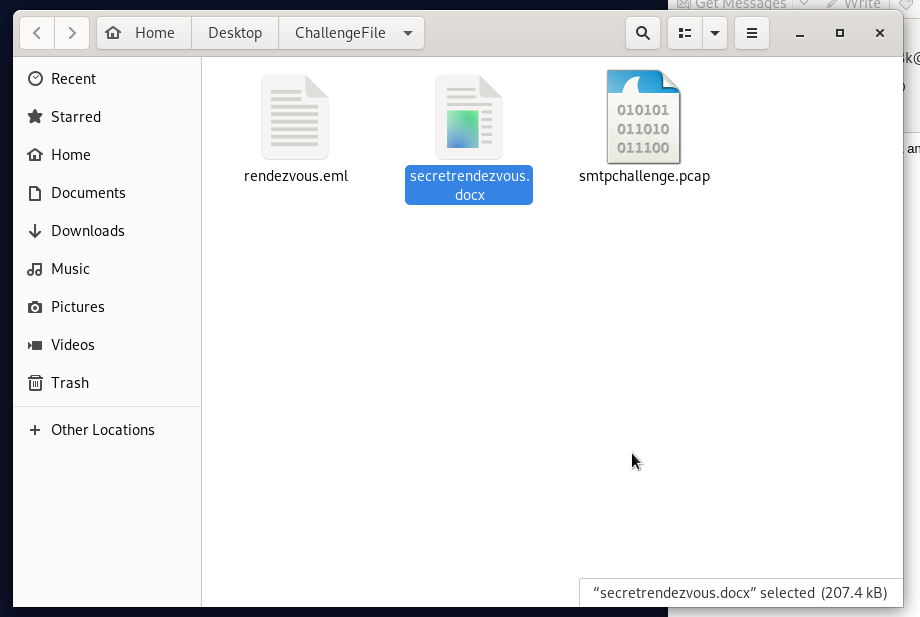Toggle list view layout button
This screenshot has width=920, height=617.
[x=685, y=33]
